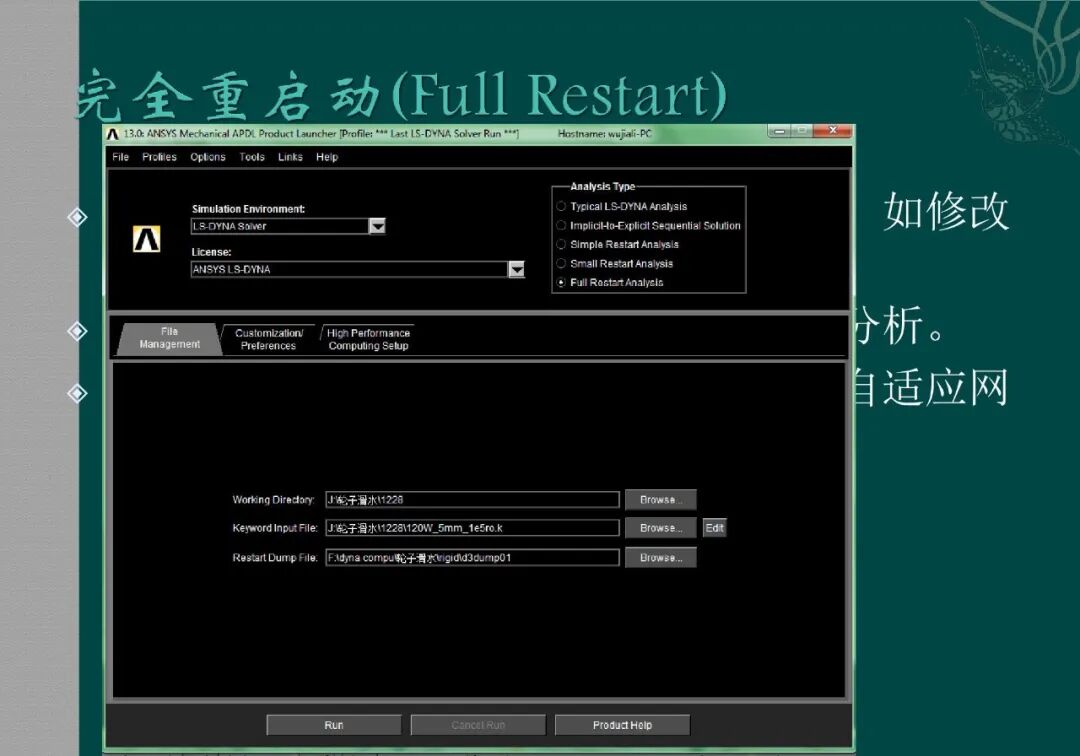Open the Tools menu
Screen dimensions: 1080x756
coord(252,157)
